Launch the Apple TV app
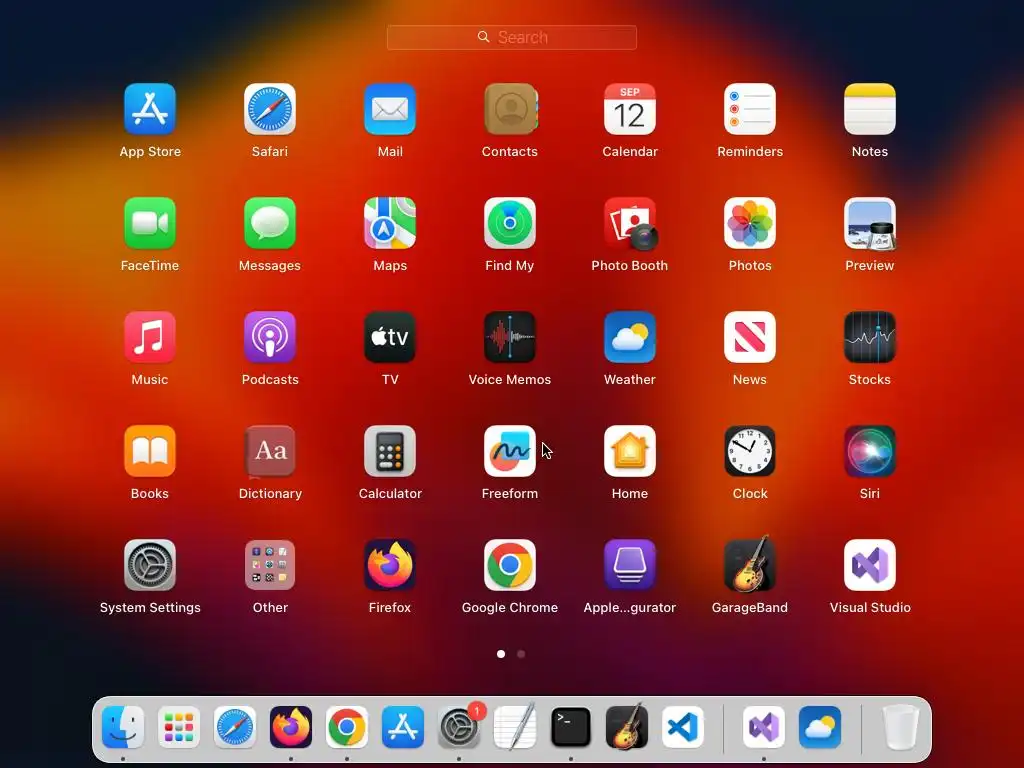Viewport: 1024px width, 768px height. coord(390,337)
